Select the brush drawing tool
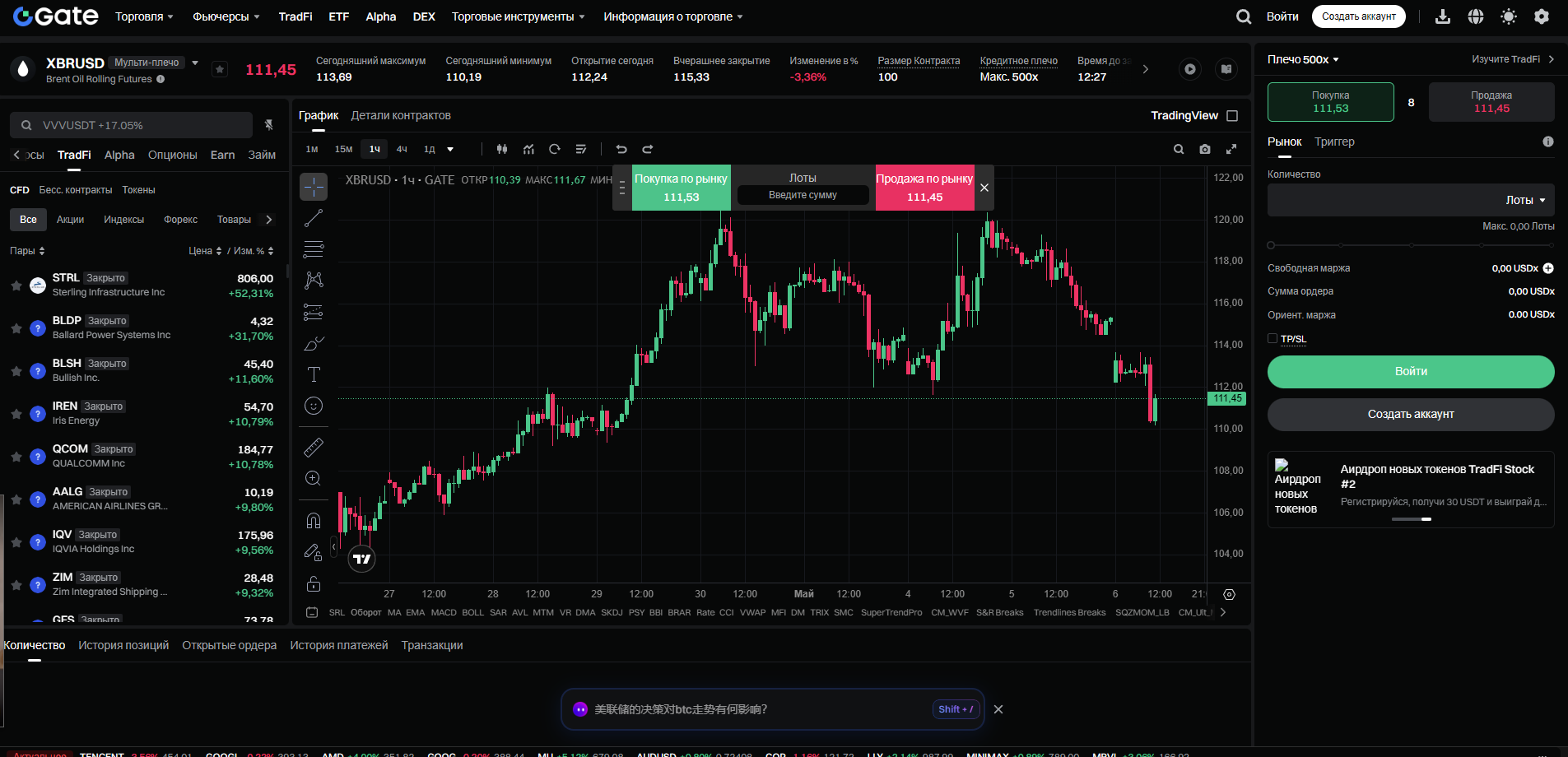The width and height of the screenshot is (1568, 757). point(314,343)
